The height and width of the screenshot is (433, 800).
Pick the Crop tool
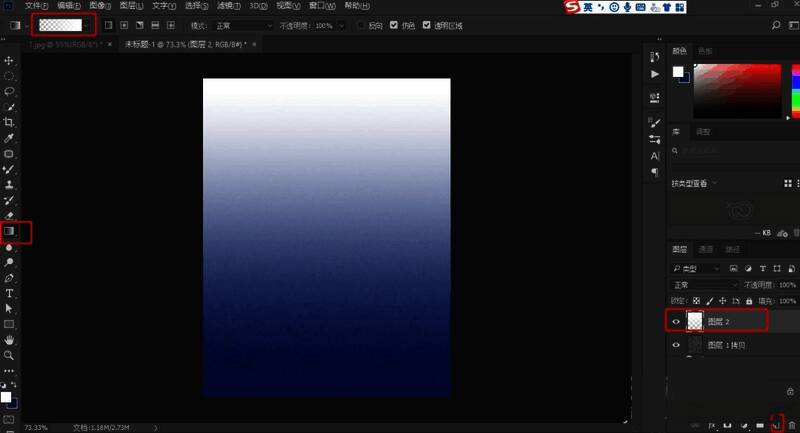coord(9,122)
